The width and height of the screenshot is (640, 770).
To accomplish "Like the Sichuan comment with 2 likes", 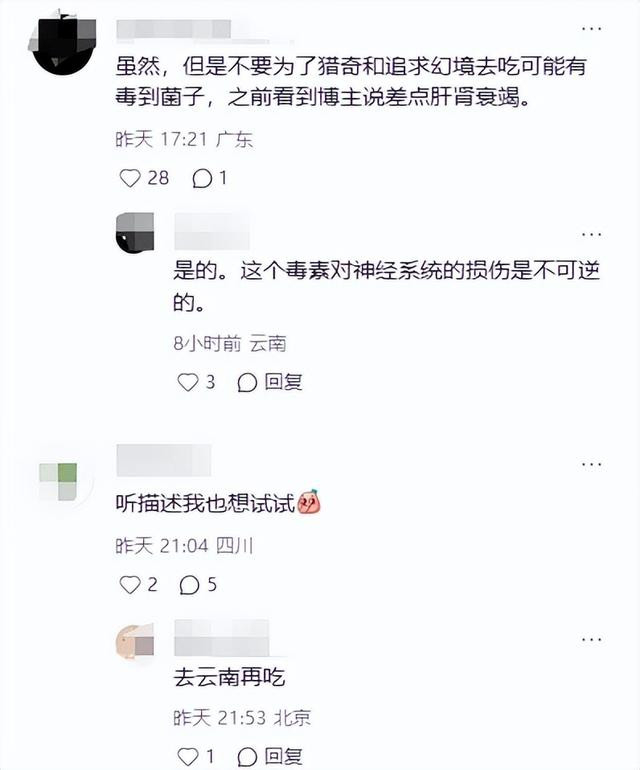I will [x=130, y=585].
